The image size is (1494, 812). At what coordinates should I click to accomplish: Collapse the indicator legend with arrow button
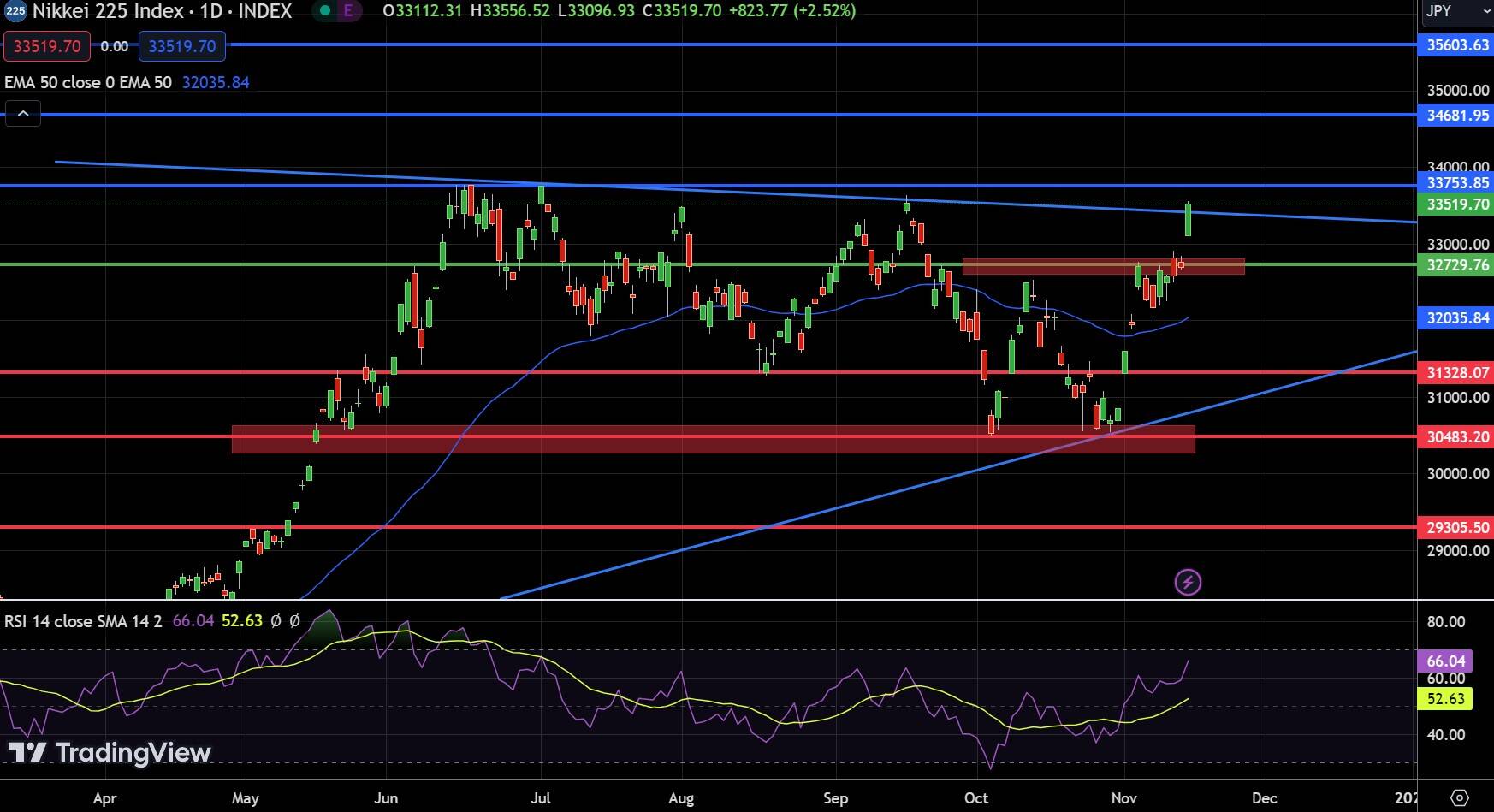tap(23, 113)
